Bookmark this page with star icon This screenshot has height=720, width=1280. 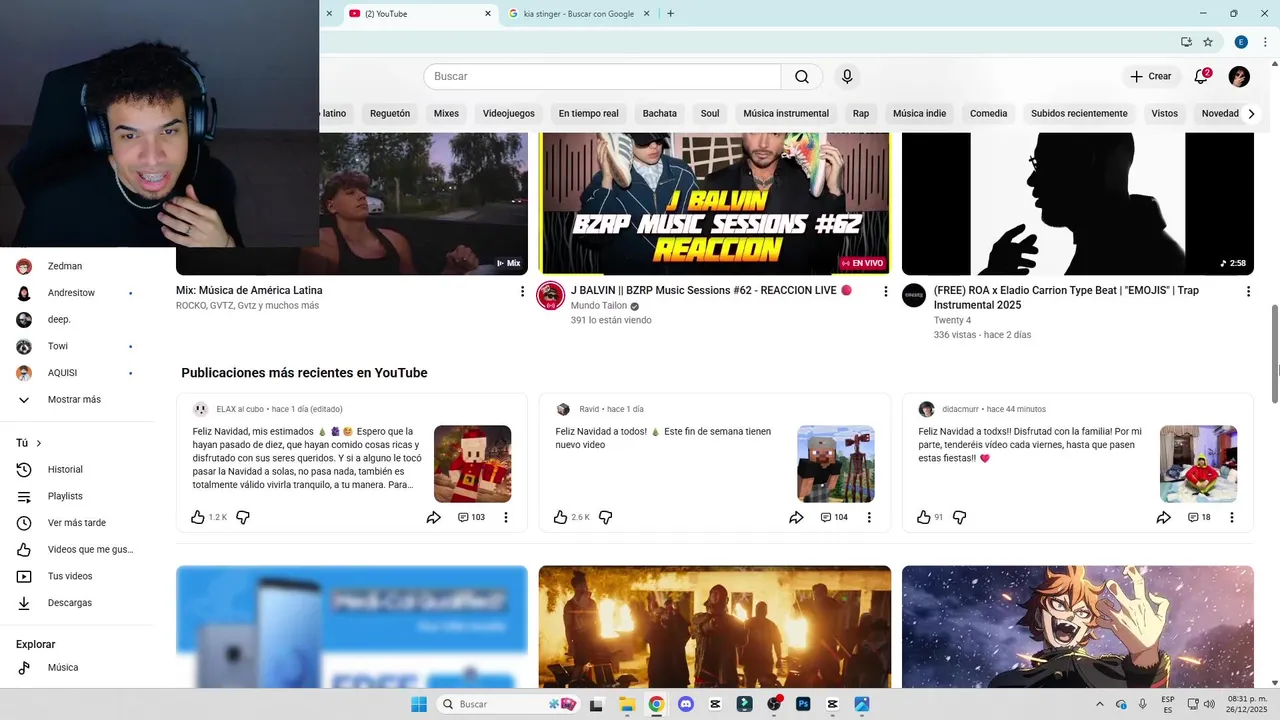1208,42
